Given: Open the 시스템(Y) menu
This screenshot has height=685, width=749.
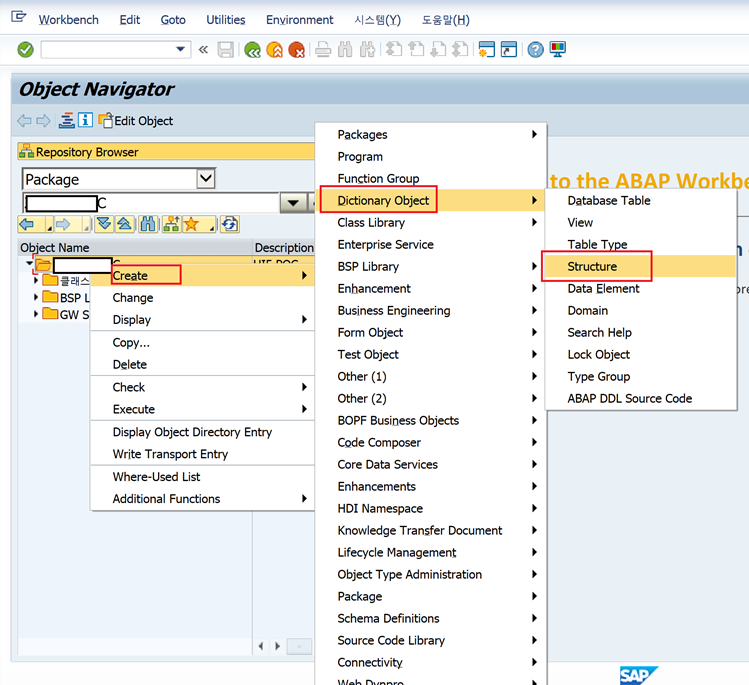Looking at the screenshot, I should point(377,20).
